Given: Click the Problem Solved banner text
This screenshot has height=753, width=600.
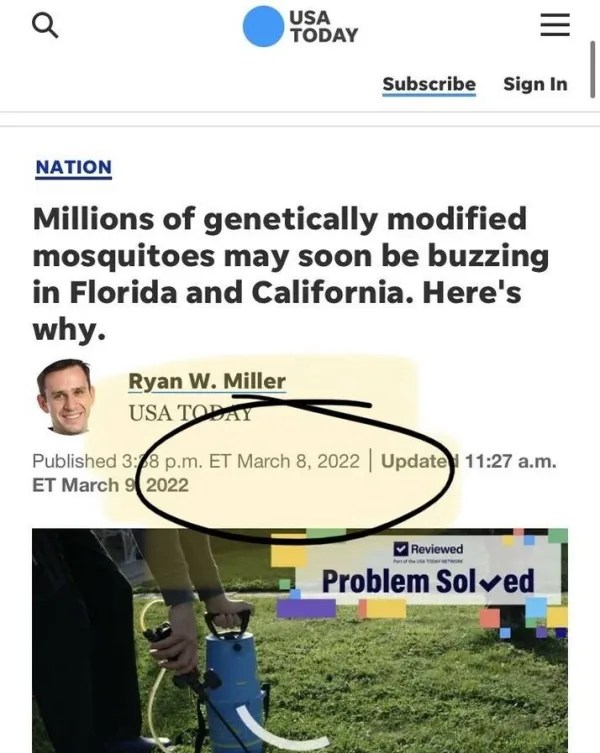Looking at the screenshot, I should (x=428, y=581).
